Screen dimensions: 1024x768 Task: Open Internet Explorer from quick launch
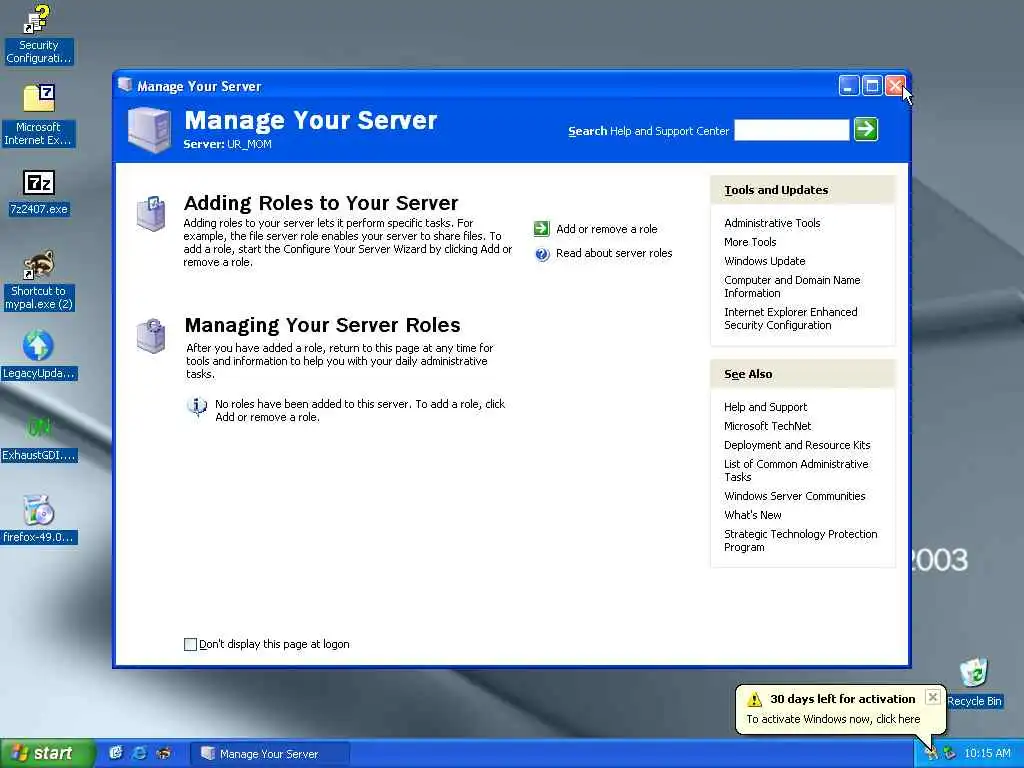[139, 753]
